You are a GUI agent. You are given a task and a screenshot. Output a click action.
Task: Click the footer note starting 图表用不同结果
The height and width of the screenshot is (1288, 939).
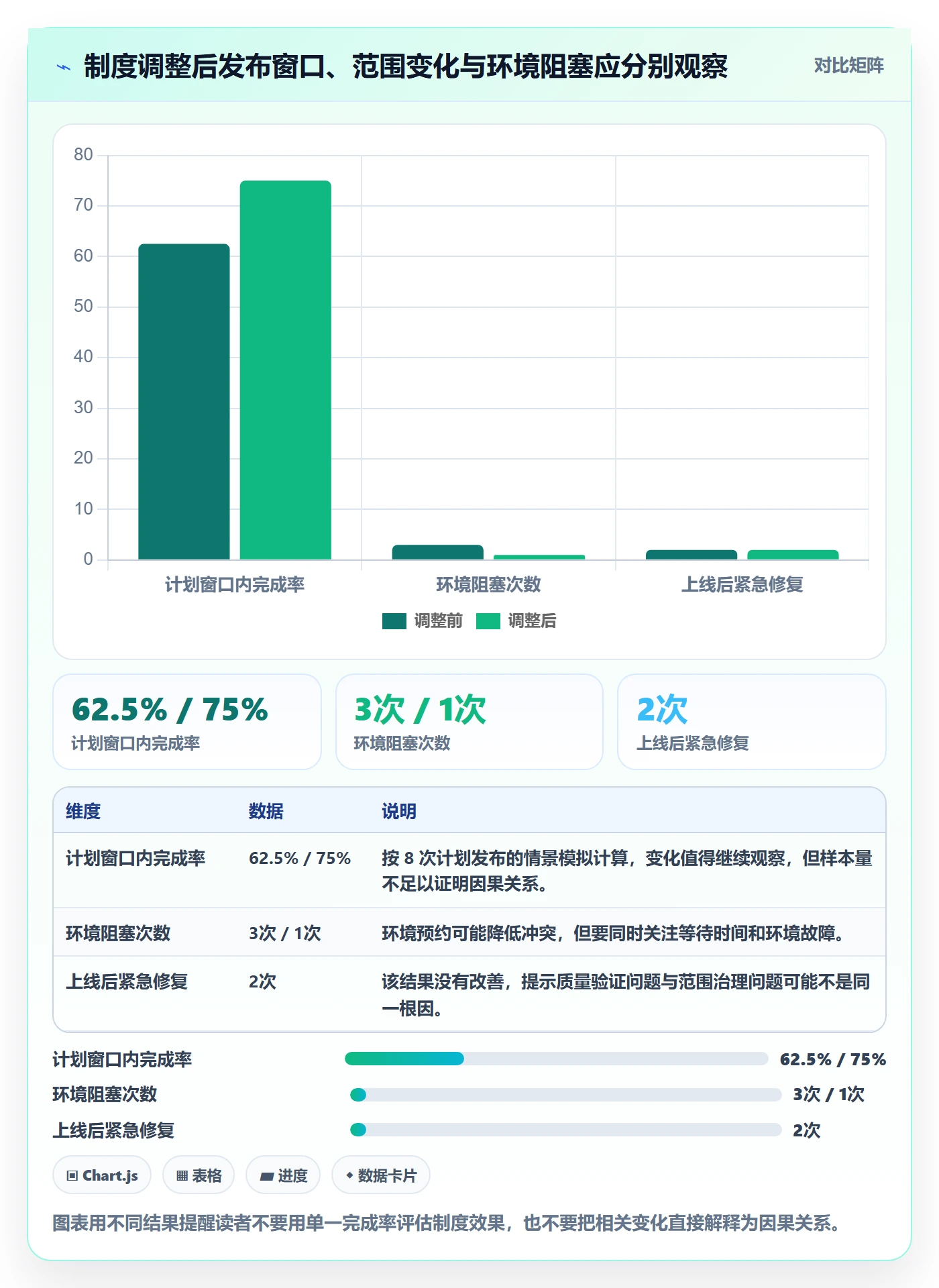447,1223
